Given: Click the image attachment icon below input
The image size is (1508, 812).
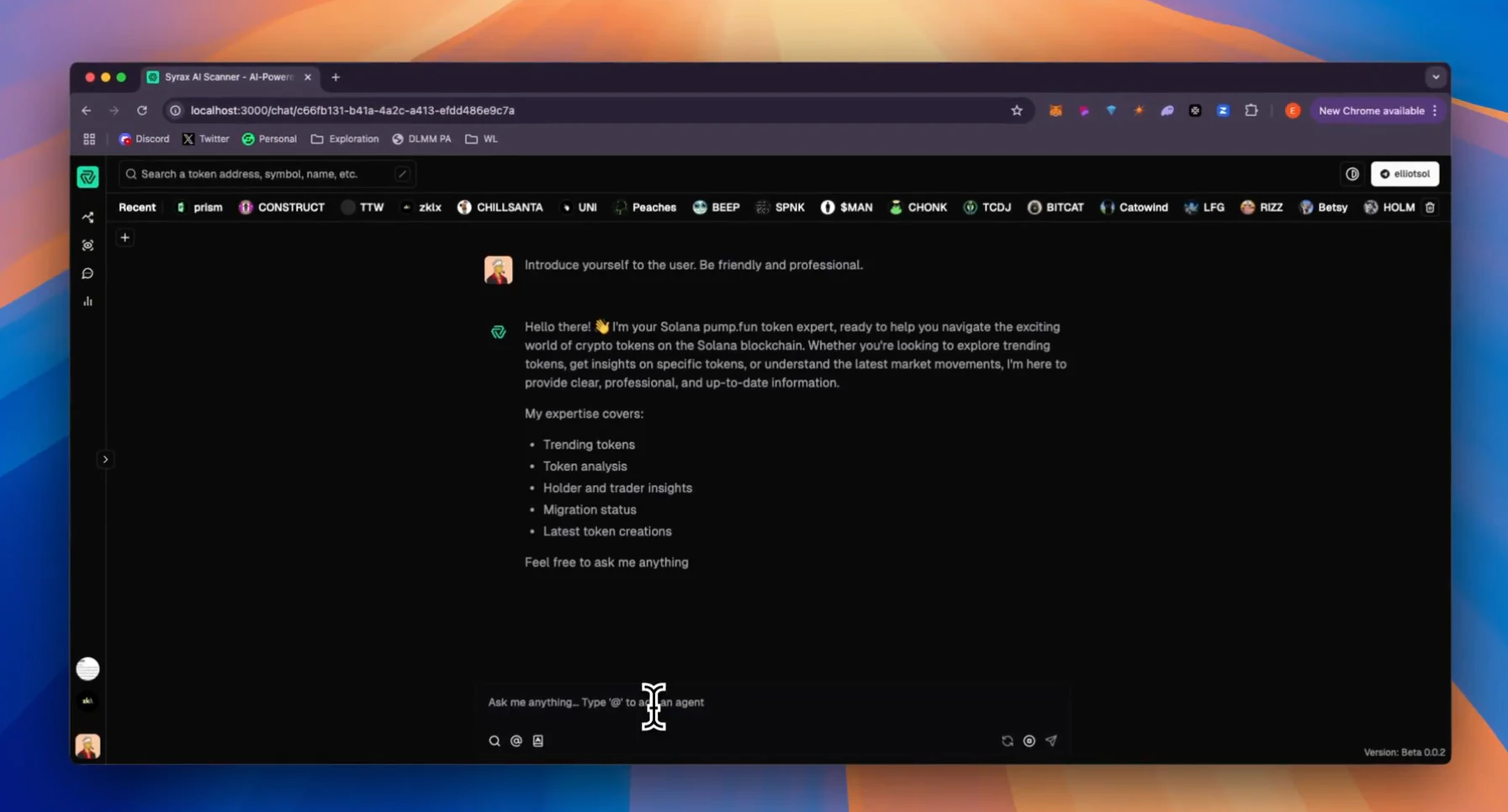Looking at the screenshot, I should coord(538,741).
